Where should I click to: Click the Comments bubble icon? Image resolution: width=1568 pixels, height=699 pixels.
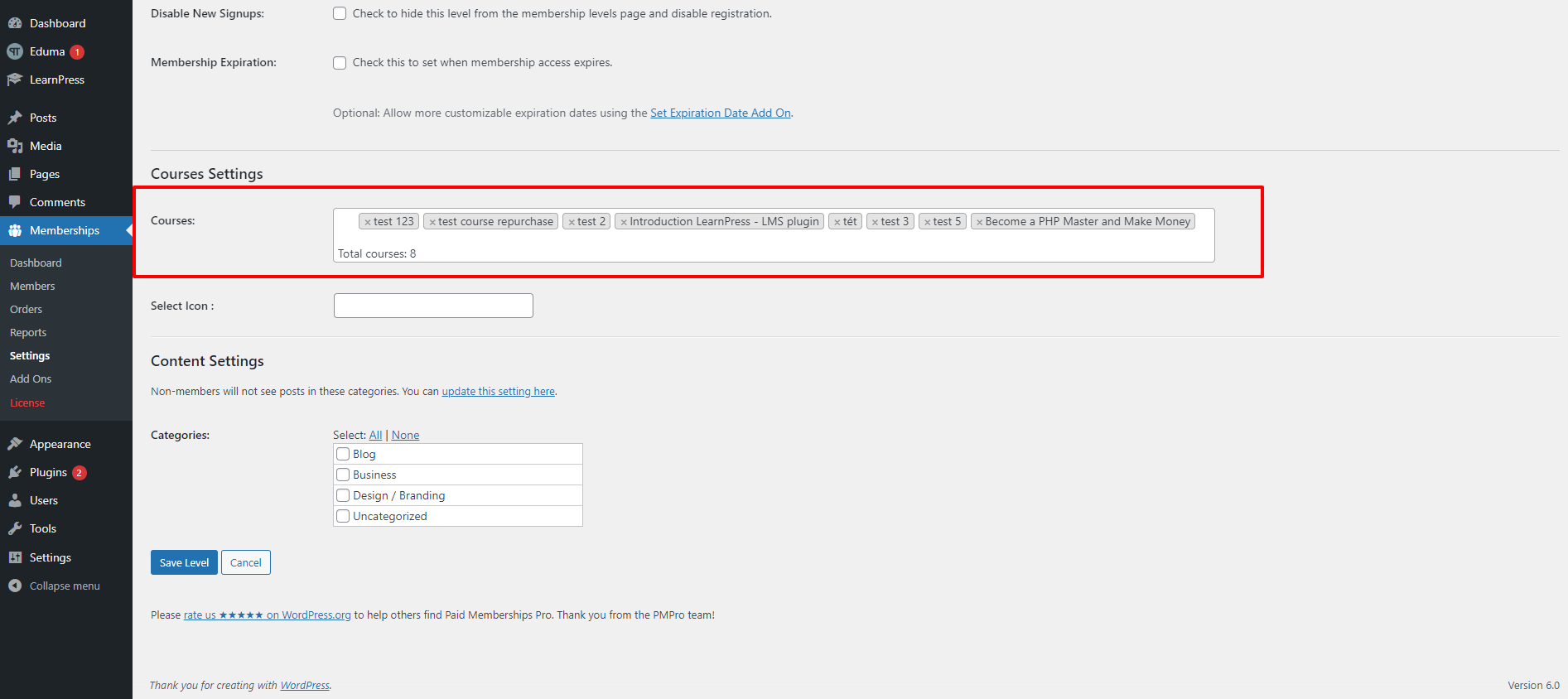15,202
